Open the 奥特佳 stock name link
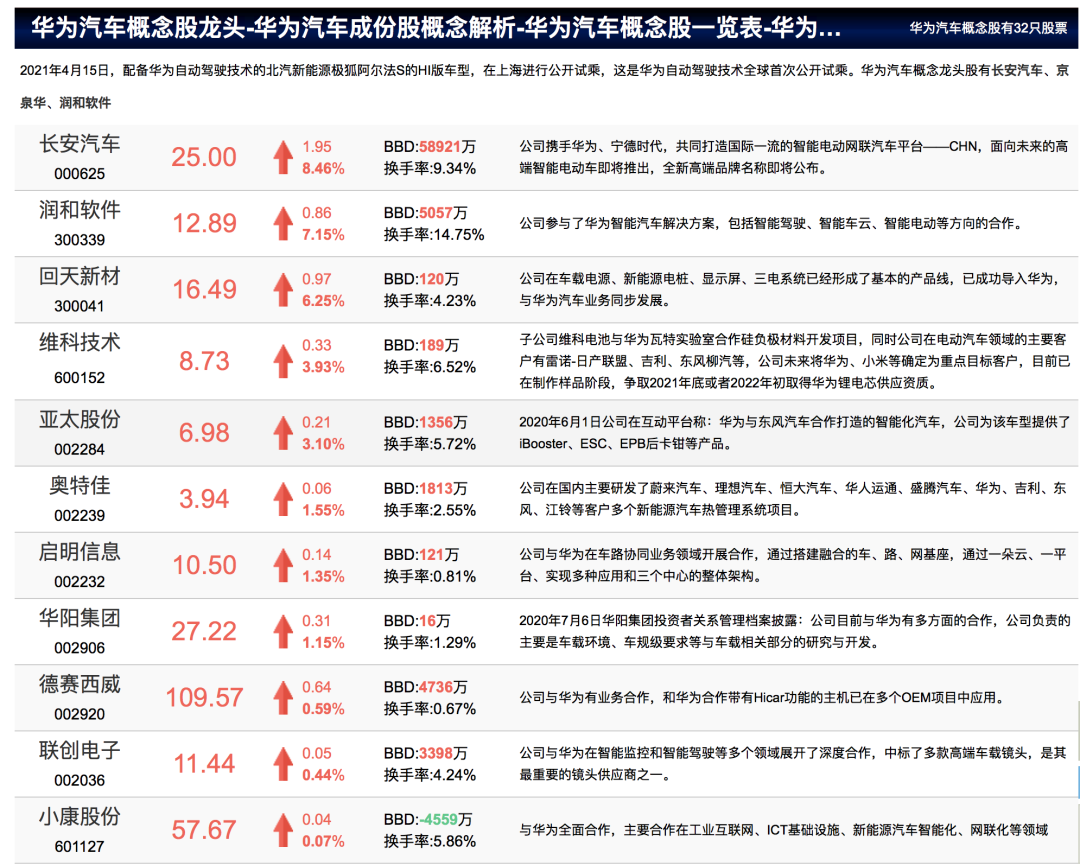This screenshot has width=1080, height=866. coord(79,486)
